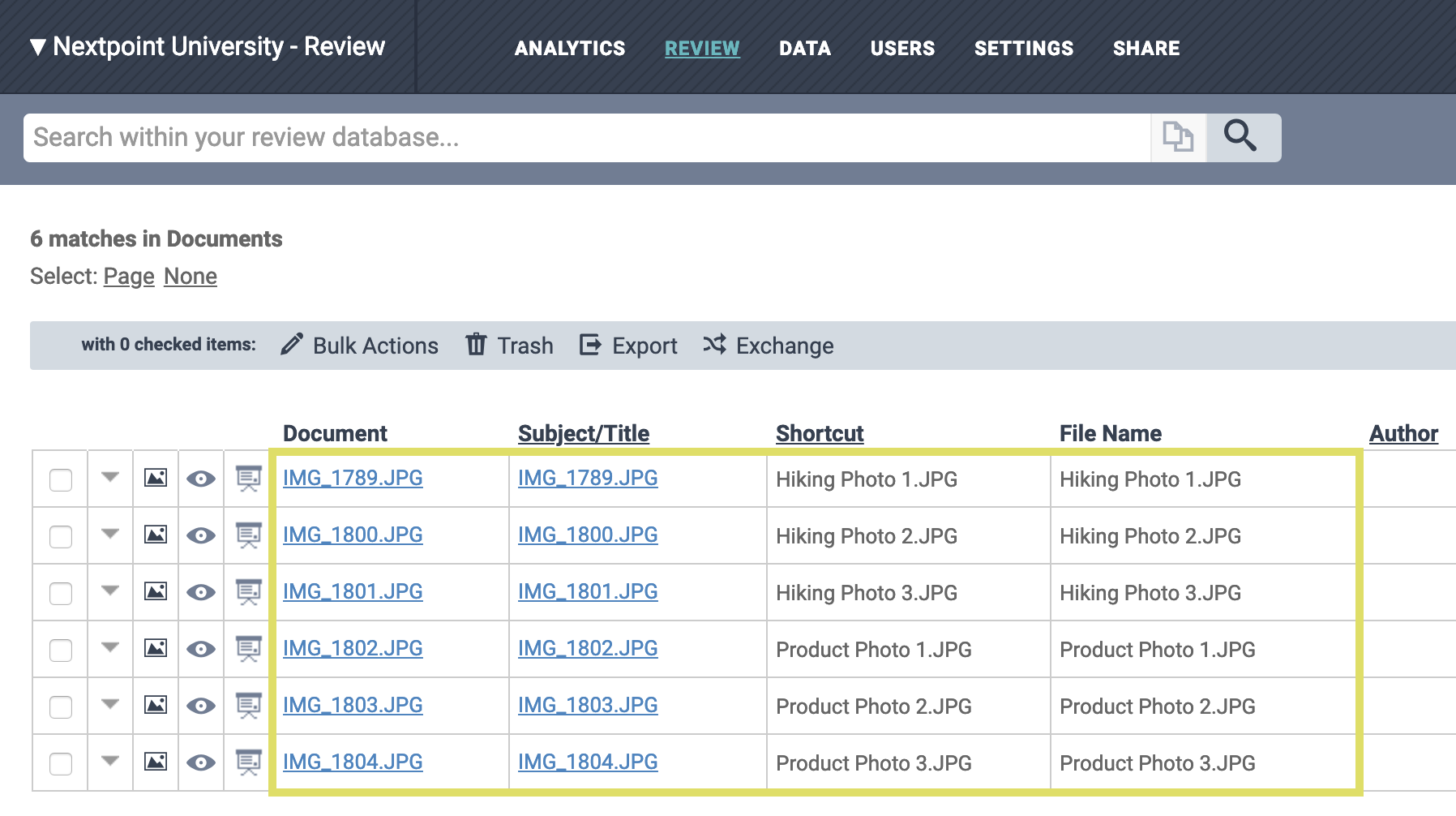Screen dimensions: 1456x816
Task: Click the magnifier search button
Action: pyautogui.click(x=1244, y=137)
